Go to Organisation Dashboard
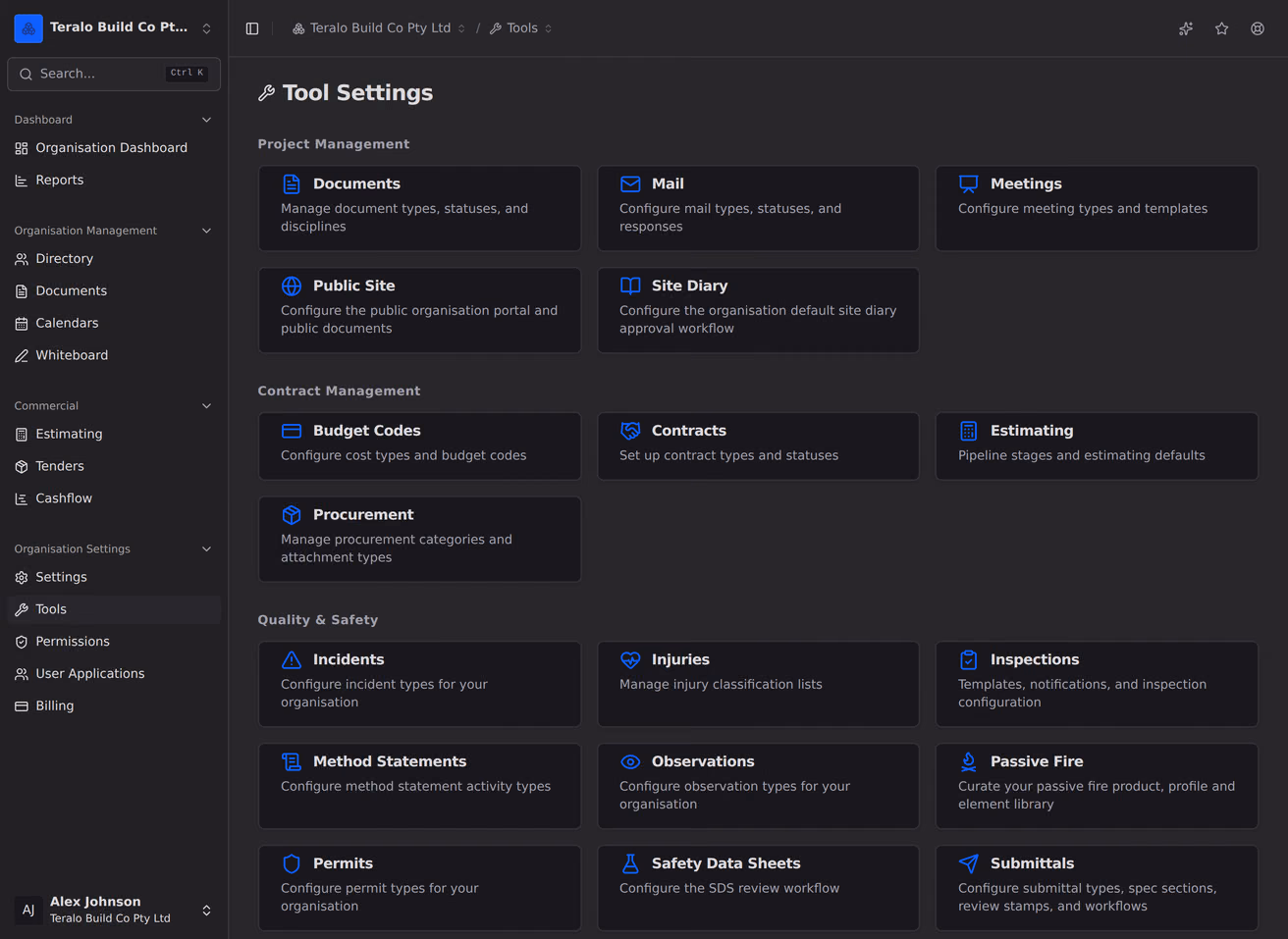 point(114,148)
